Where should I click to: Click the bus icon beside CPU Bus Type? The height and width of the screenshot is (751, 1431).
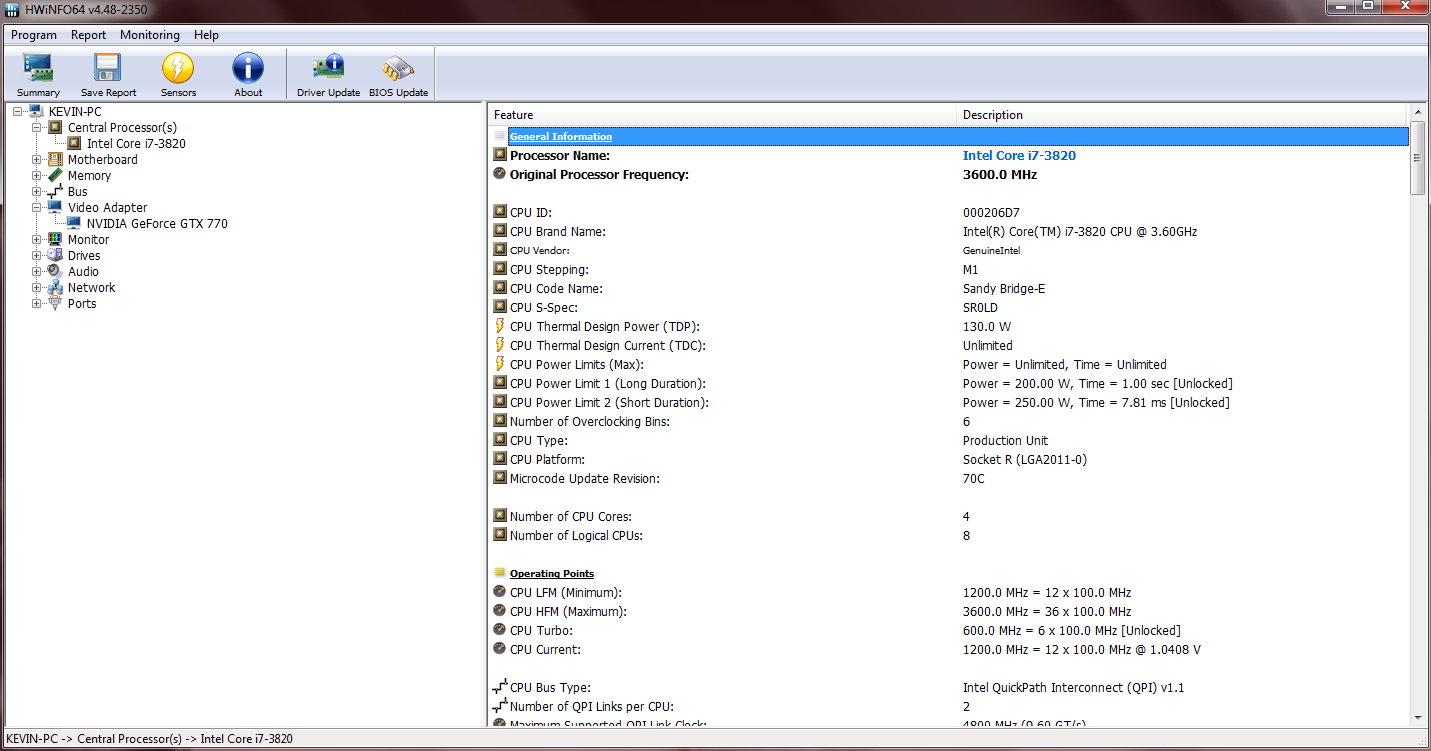500,687
